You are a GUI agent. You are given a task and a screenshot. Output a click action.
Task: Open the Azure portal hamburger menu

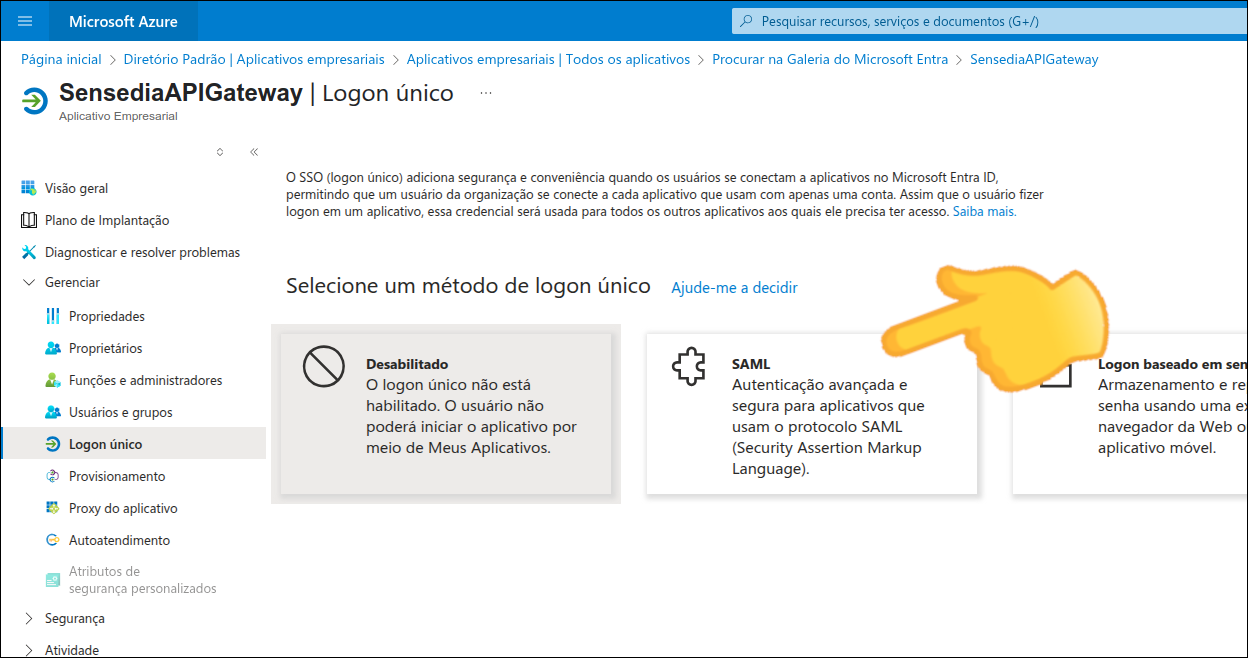click(25, 20)
